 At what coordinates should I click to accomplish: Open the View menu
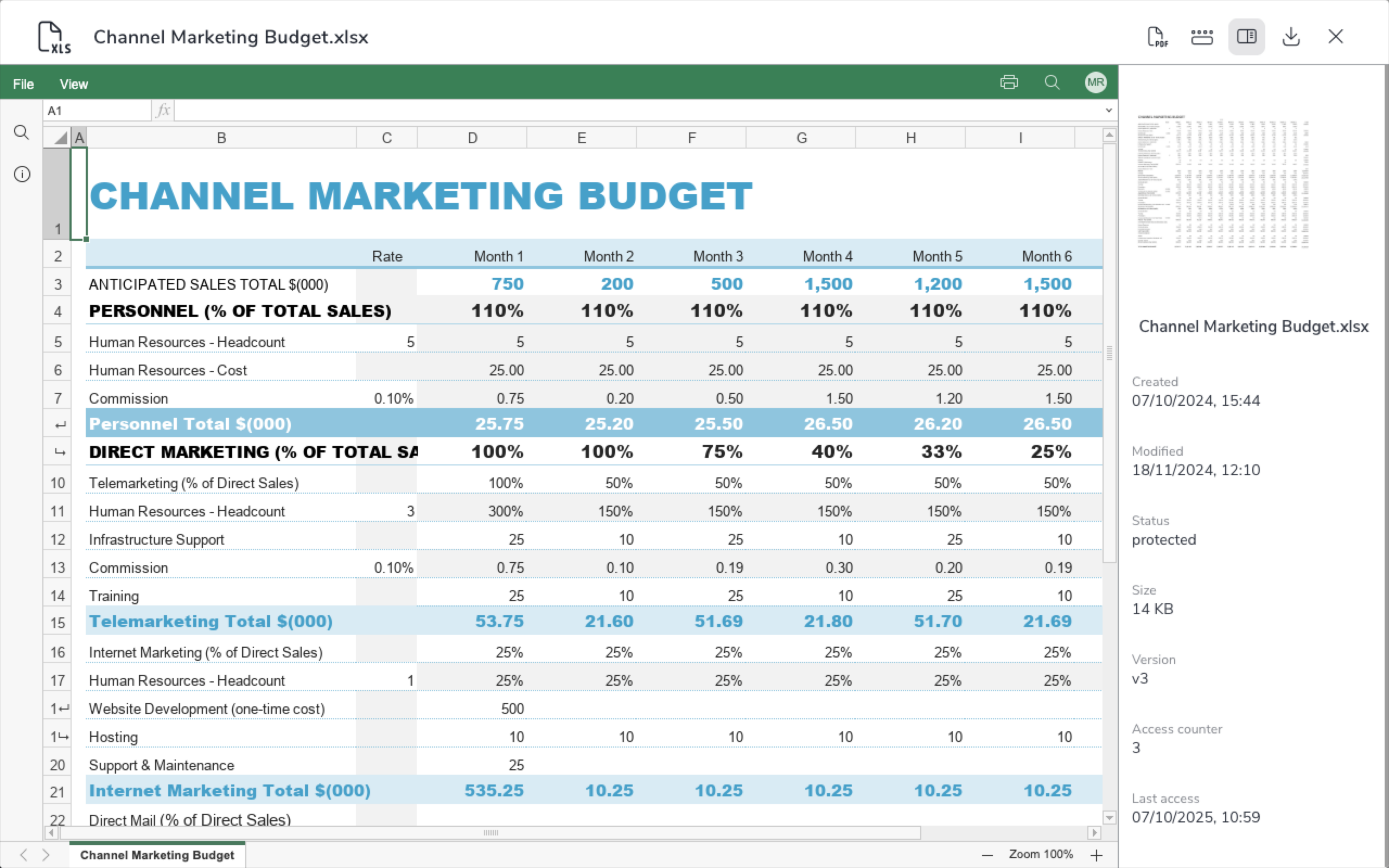coord(73,85)
